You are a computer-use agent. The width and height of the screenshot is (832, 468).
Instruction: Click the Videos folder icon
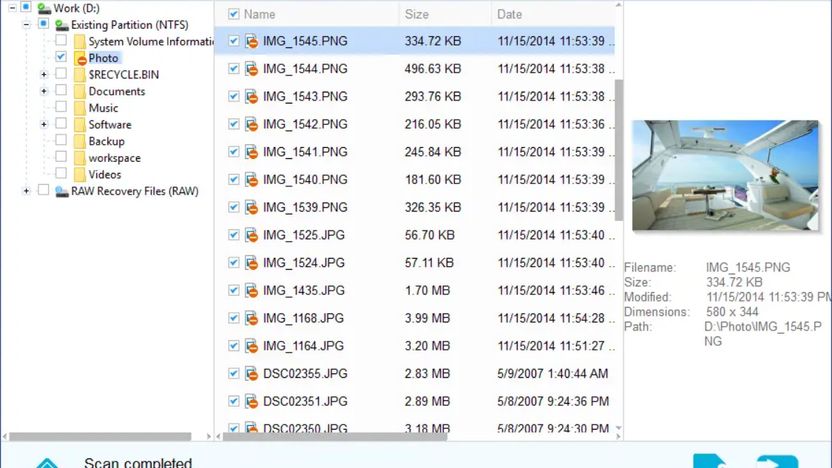pyautogui.click(x=80, y=174)
